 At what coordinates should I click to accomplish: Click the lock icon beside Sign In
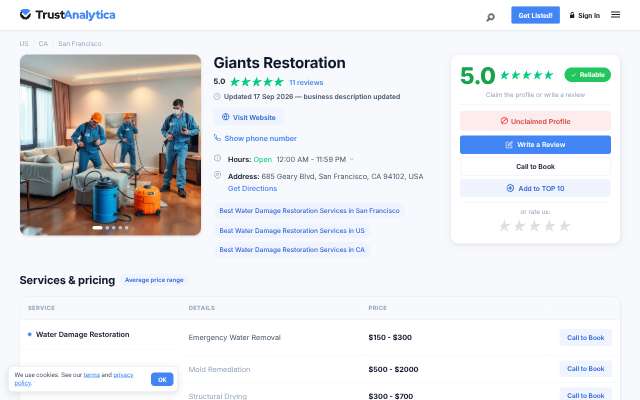572,15
